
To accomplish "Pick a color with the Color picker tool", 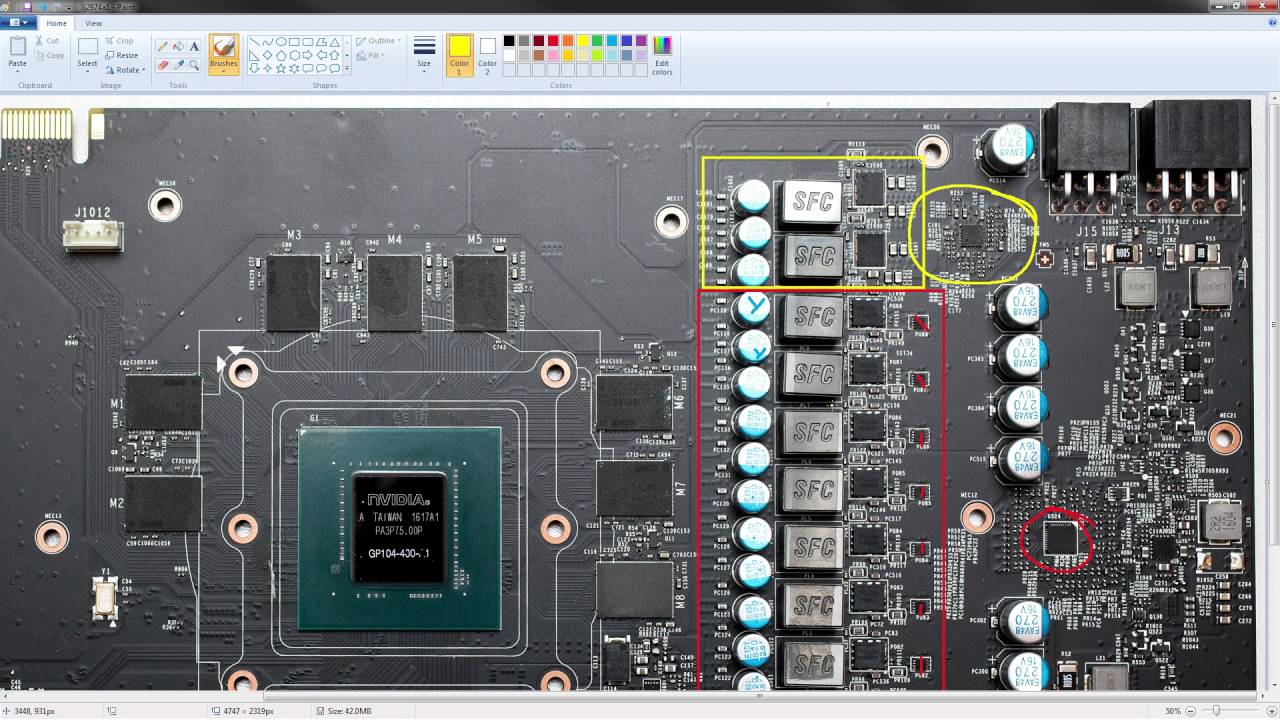I will coord(178,64).
